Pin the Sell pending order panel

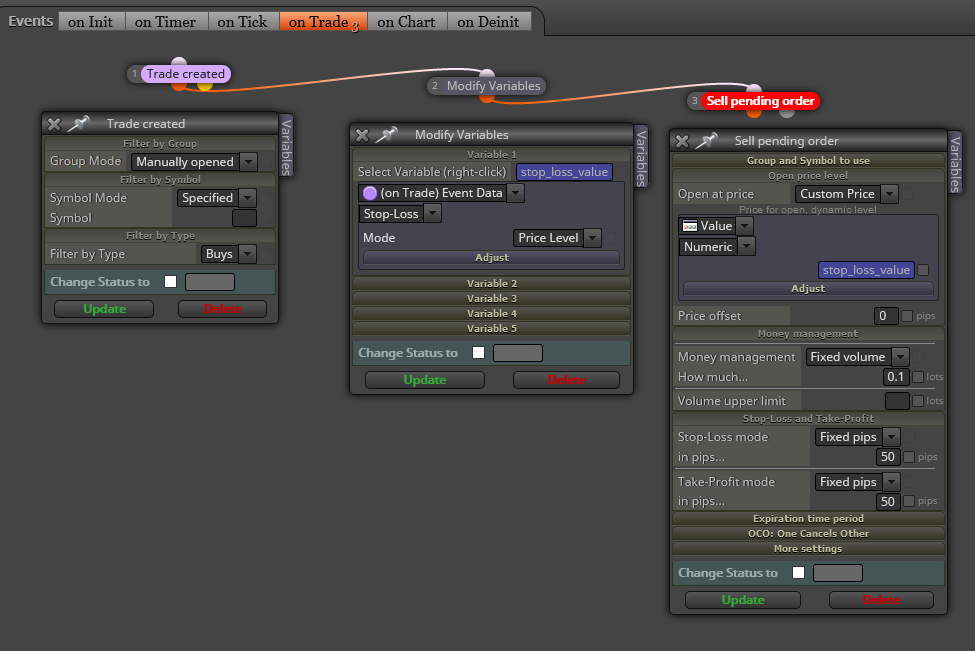point(706,141)
